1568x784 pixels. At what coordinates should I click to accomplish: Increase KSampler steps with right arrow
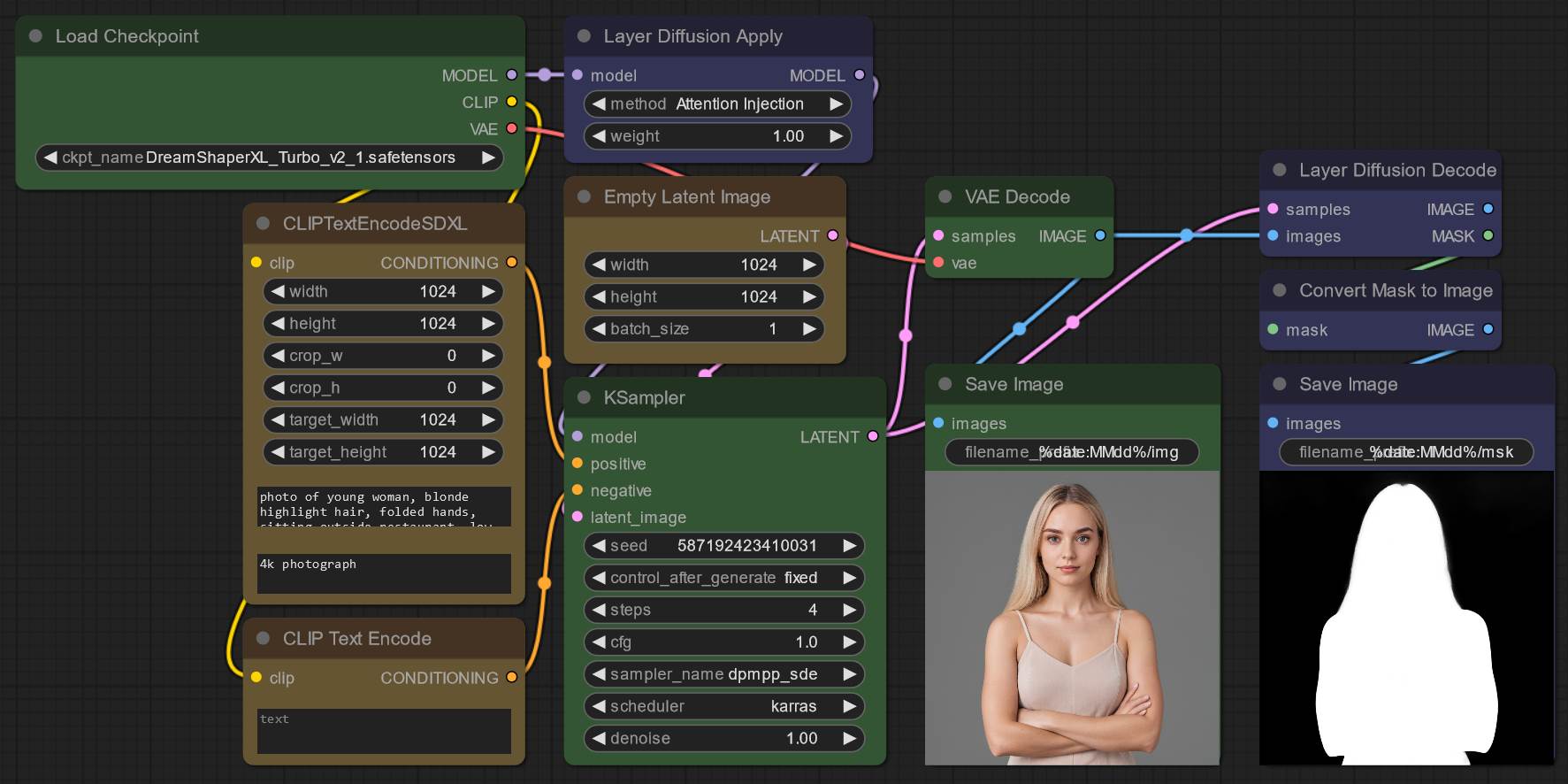[850, 610]
